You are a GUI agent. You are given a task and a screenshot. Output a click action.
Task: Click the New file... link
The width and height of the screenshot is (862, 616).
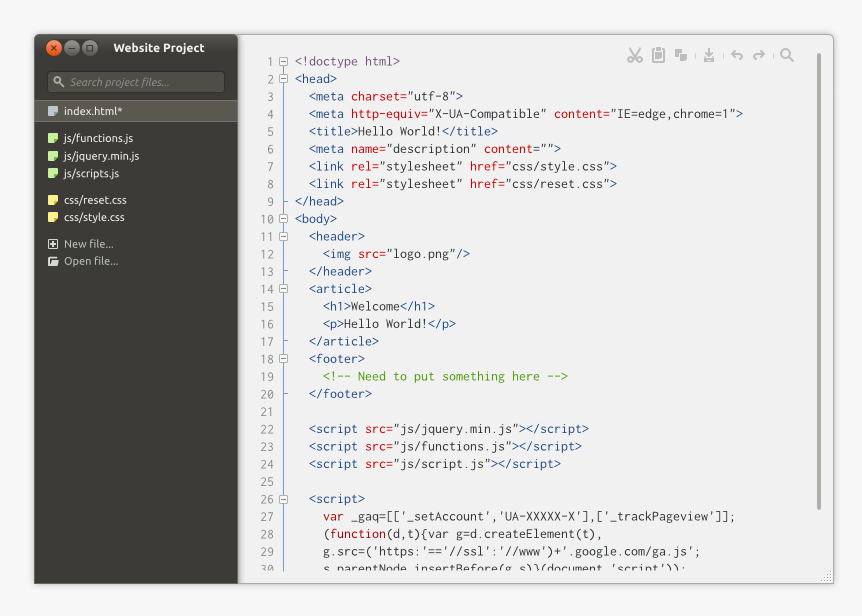[x=89, y=244]
